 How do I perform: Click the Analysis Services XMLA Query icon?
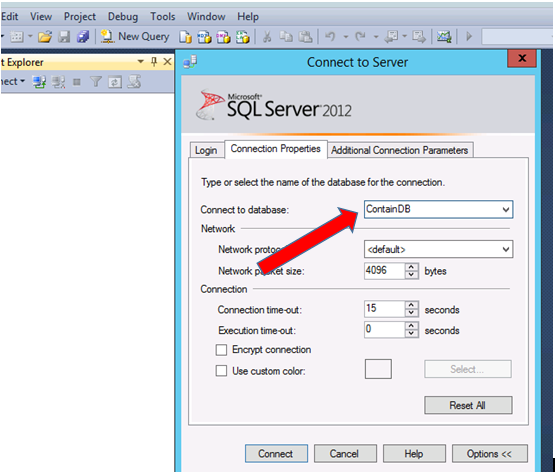tap(243, 37)
